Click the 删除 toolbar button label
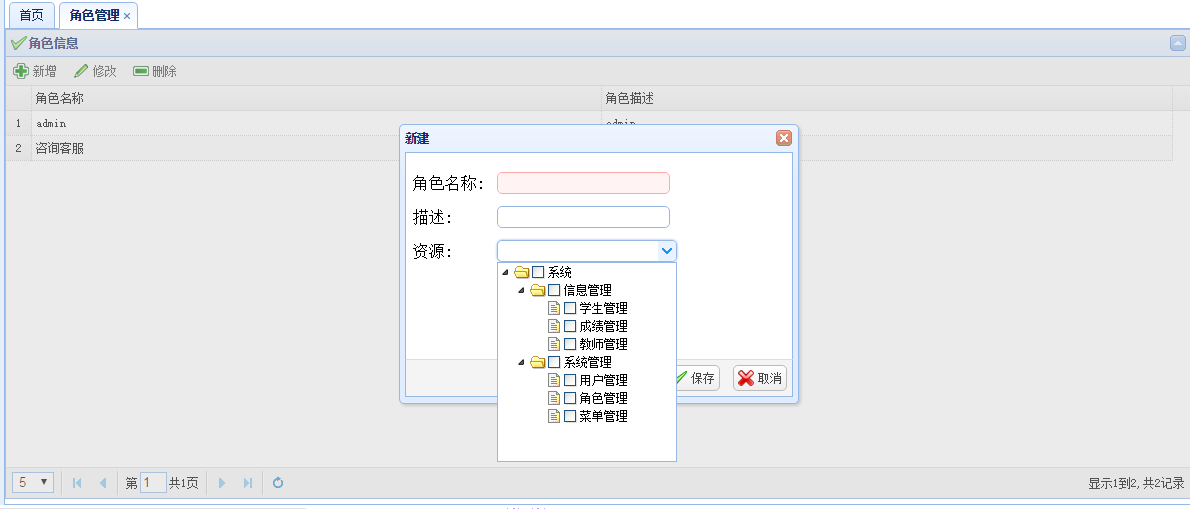The image size is (1190, 509). click(165, 71)
